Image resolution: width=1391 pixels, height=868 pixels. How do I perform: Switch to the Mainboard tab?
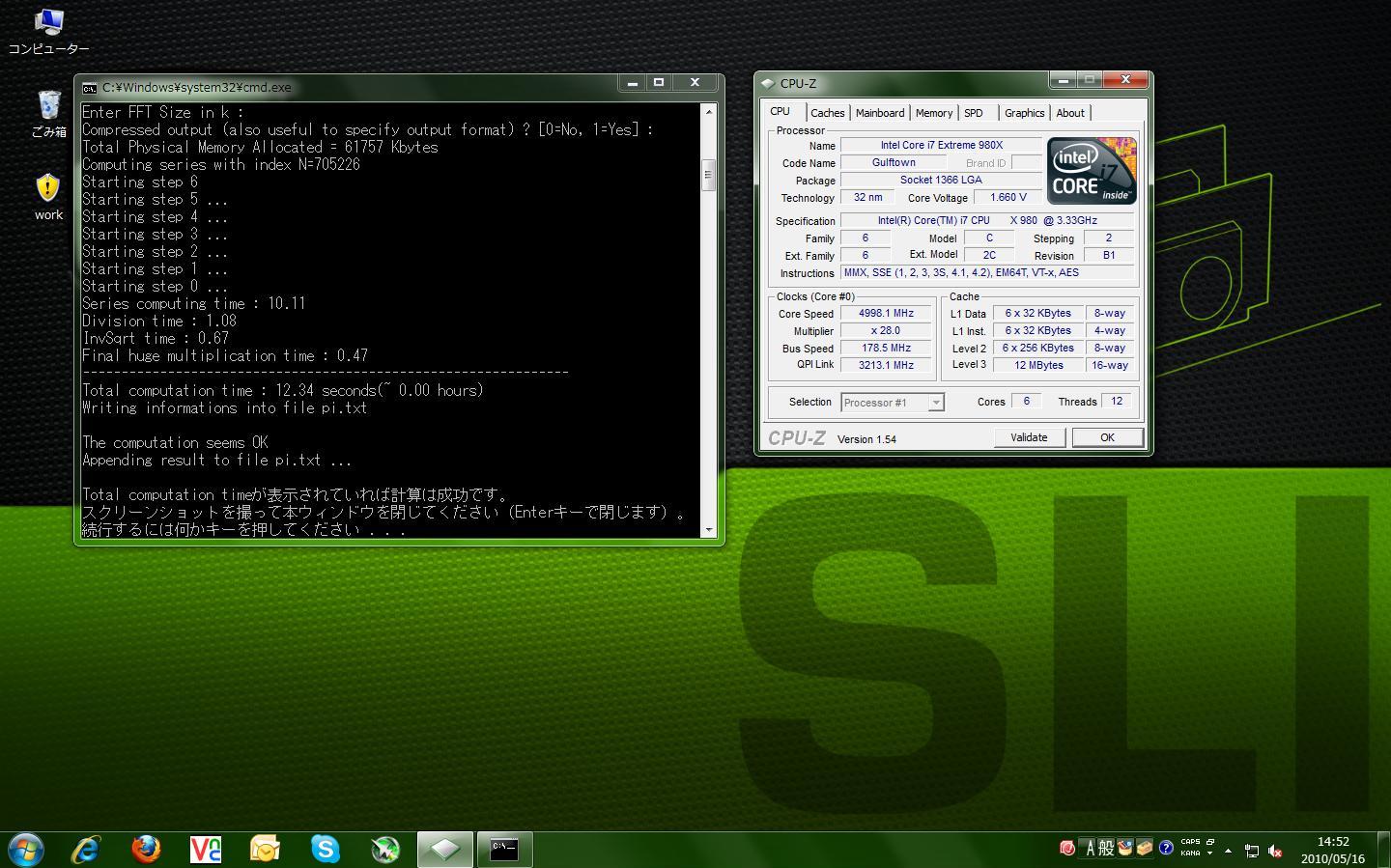(x=879, y=113)
